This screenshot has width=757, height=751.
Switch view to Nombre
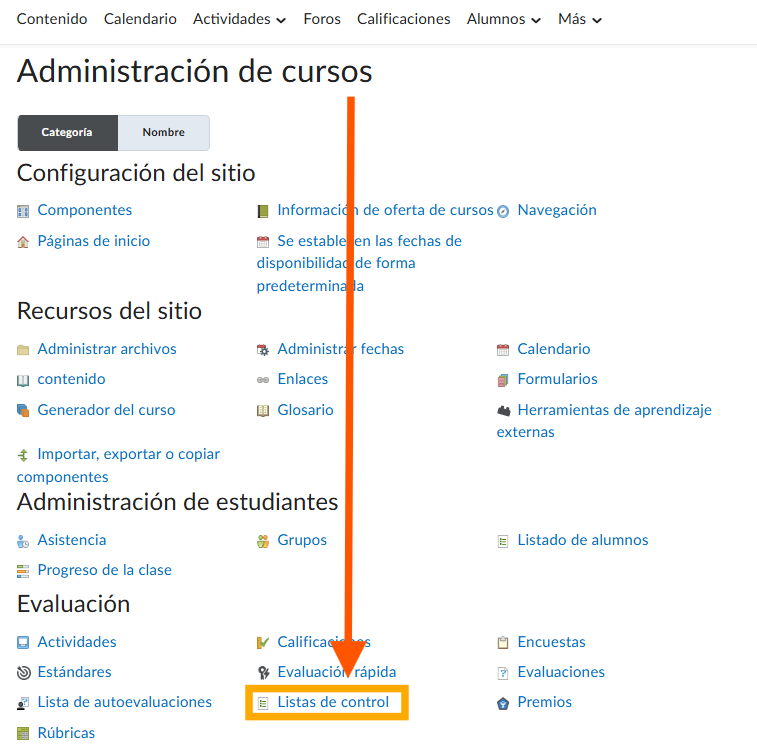(x=163, y=132)
